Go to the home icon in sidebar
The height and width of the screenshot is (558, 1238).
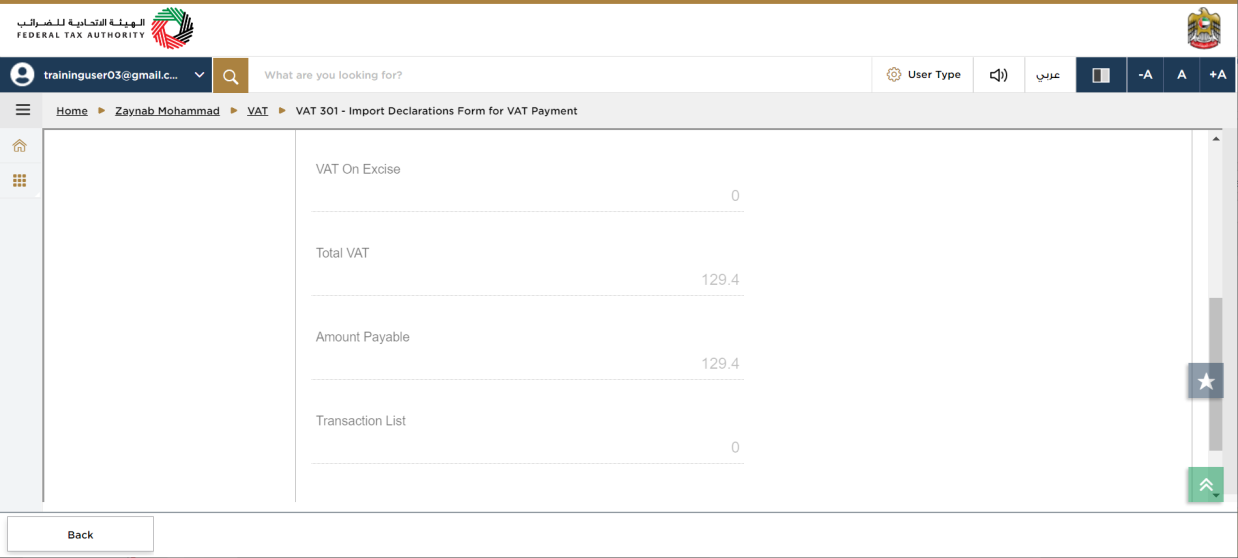(19, 146)
